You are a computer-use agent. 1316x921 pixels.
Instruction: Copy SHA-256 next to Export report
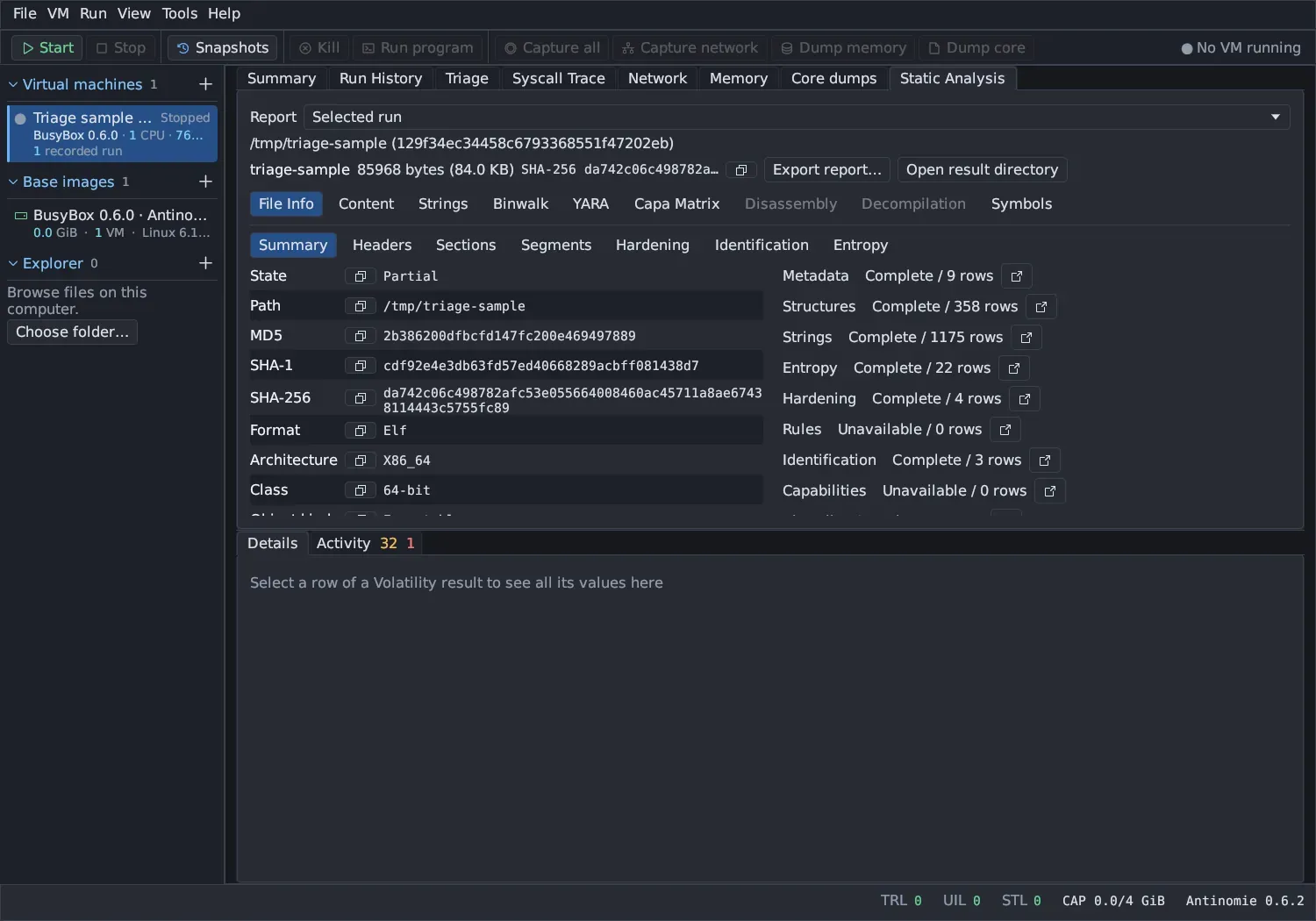click(740, 170)
